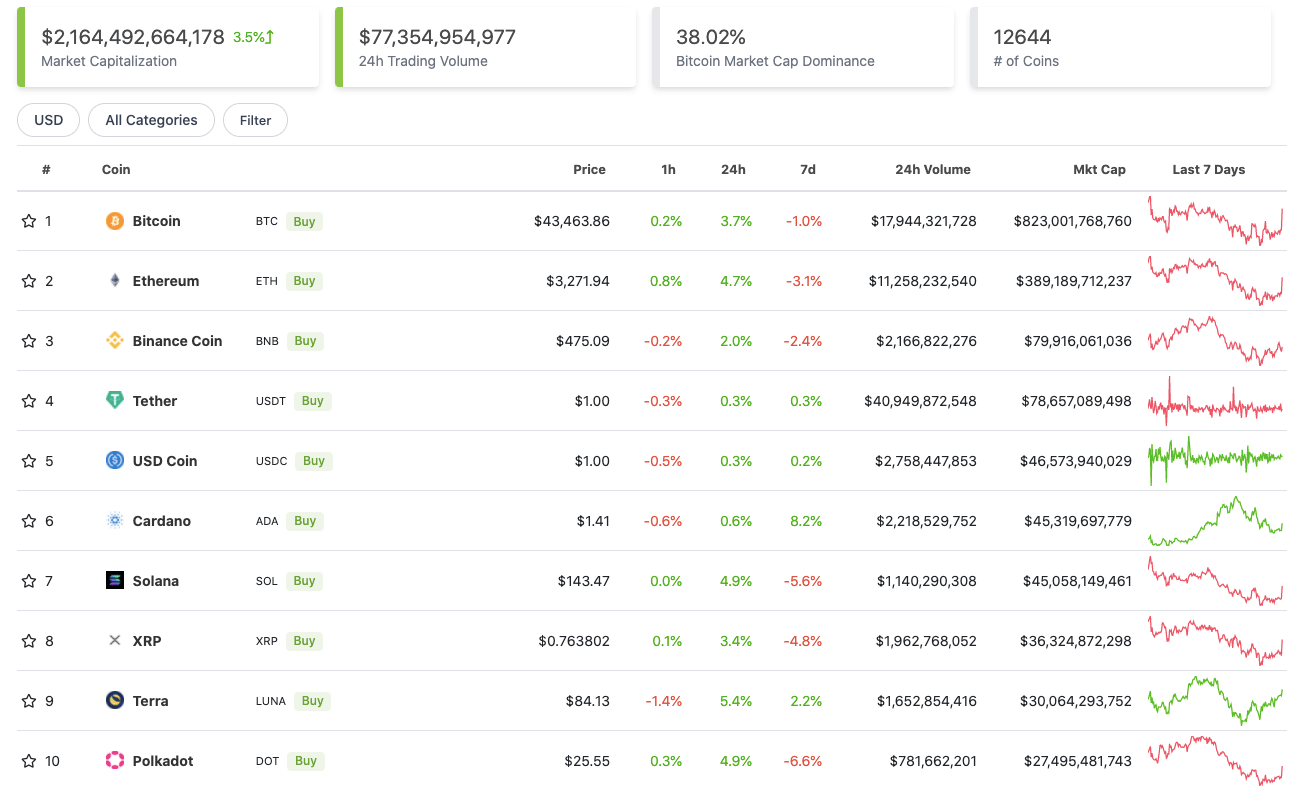1293x790 pixels.
Task: Toggle the favorite star for Tether
Action: [x=29, y=401]
